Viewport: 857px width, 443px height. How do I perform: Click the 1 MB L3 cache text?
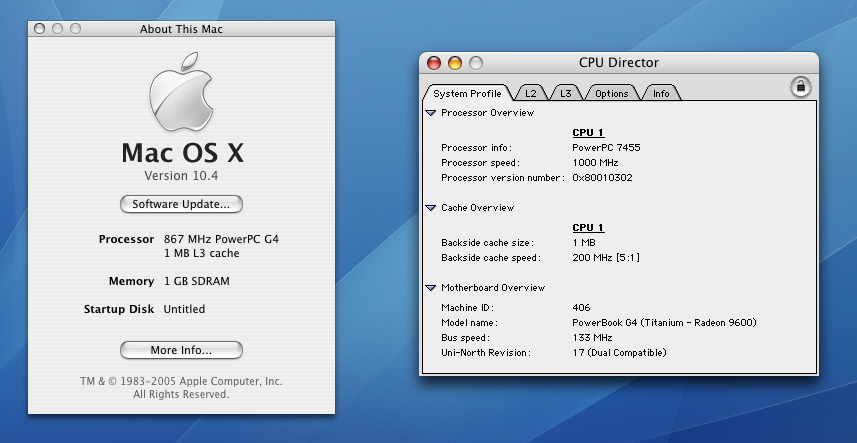[202, 253]
